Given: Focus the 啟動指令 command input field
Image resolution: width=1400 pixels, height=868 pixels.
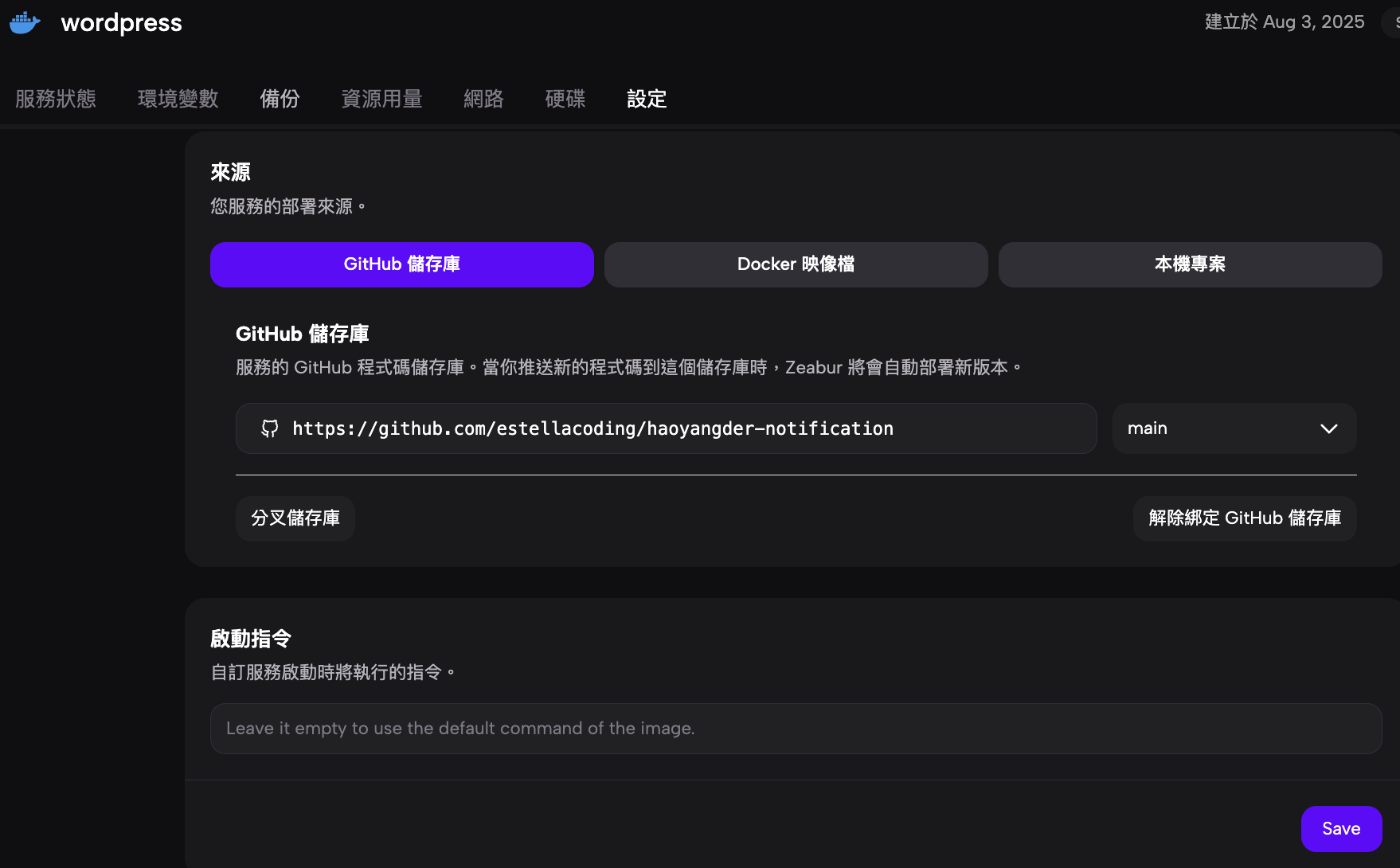Looking at the screenshot, I should click(796, 729).
